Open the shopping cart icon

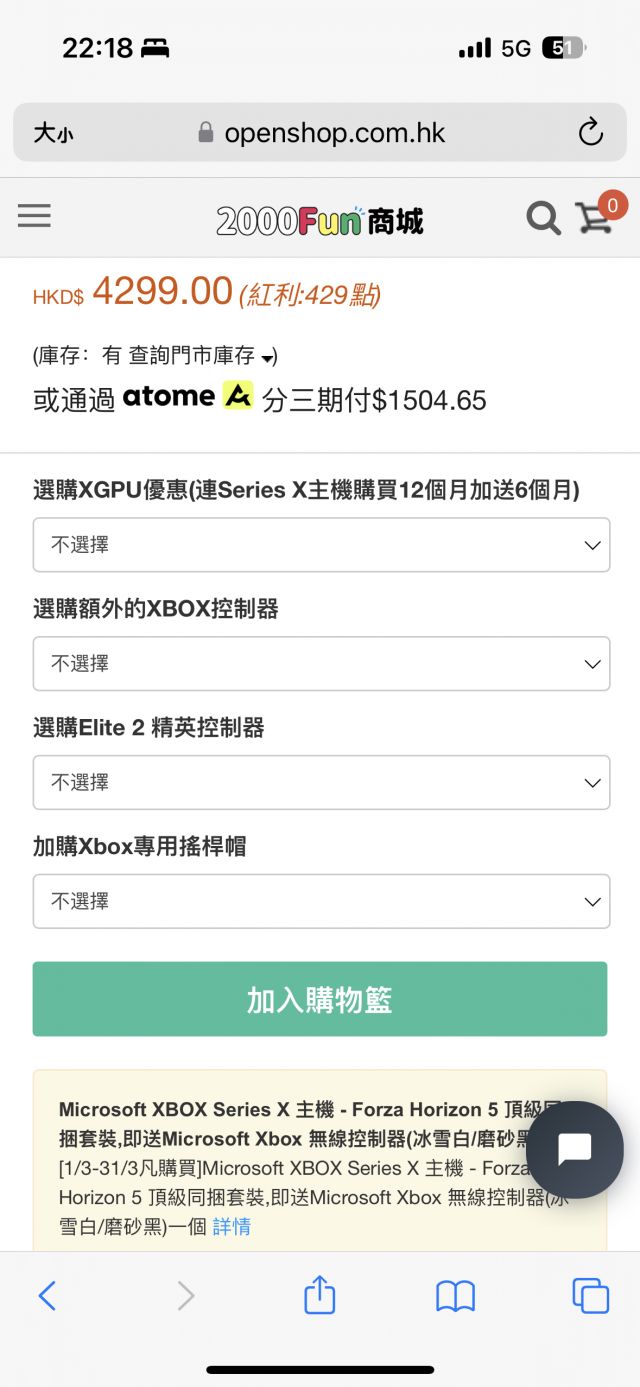click(597, 219)
